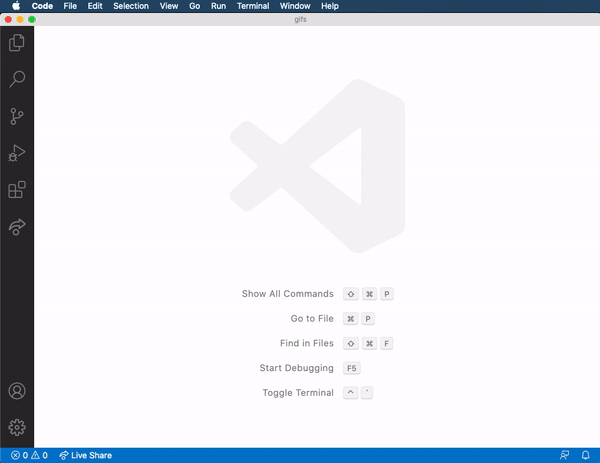Screen dimensions: 600x463
Task: Open the Selection menu
Action: tap(131, 6)
